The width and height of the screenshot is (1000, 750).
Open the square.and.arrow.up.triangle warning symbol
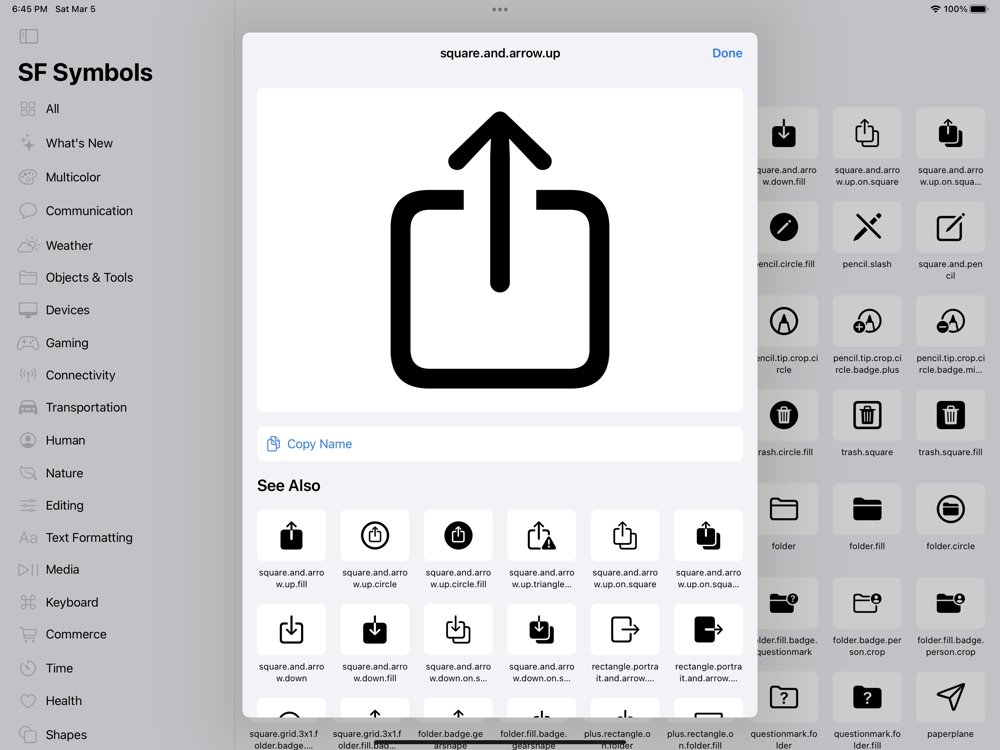pos(541,536)
